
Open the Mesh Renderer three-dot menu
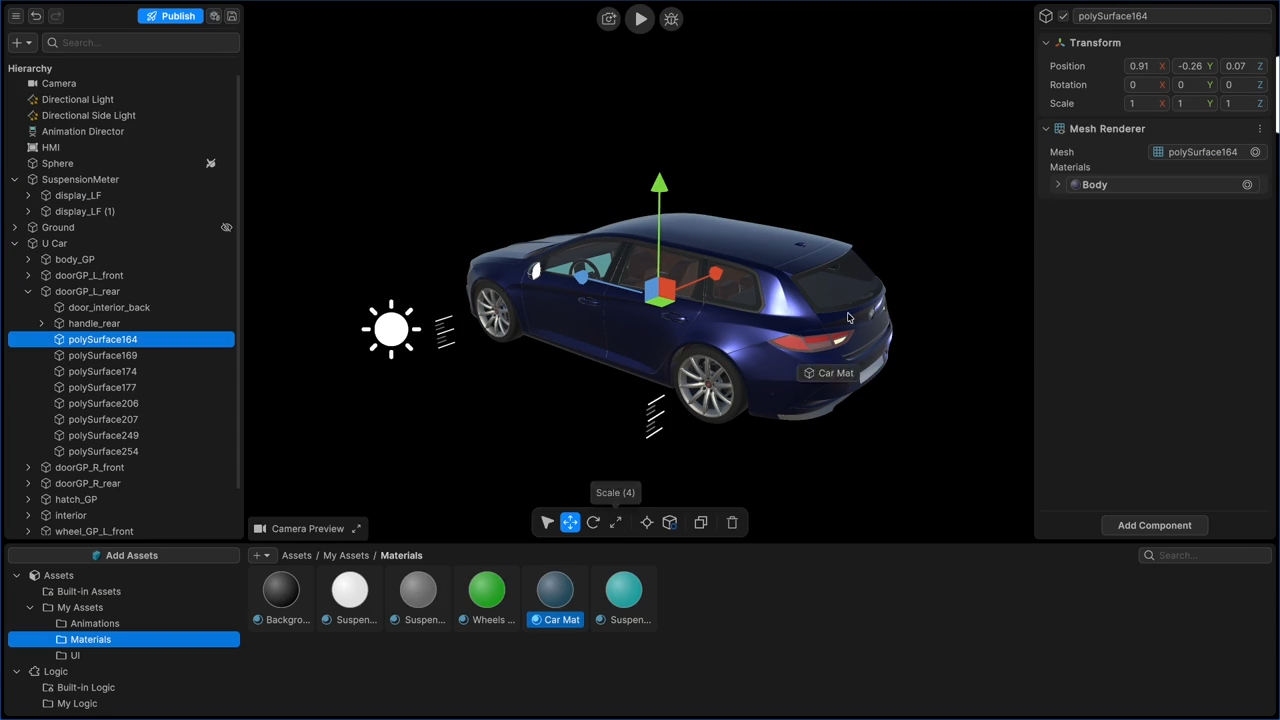coord(1259,129)
